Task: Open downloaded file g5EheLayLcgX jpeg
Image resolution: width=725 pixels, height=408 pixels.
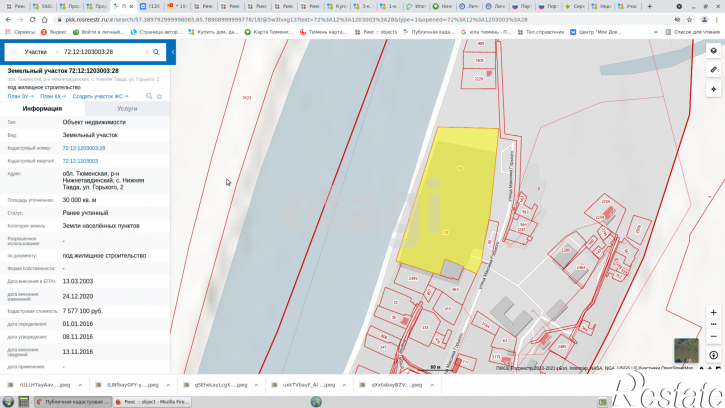Action: click(x=215, y=385)
